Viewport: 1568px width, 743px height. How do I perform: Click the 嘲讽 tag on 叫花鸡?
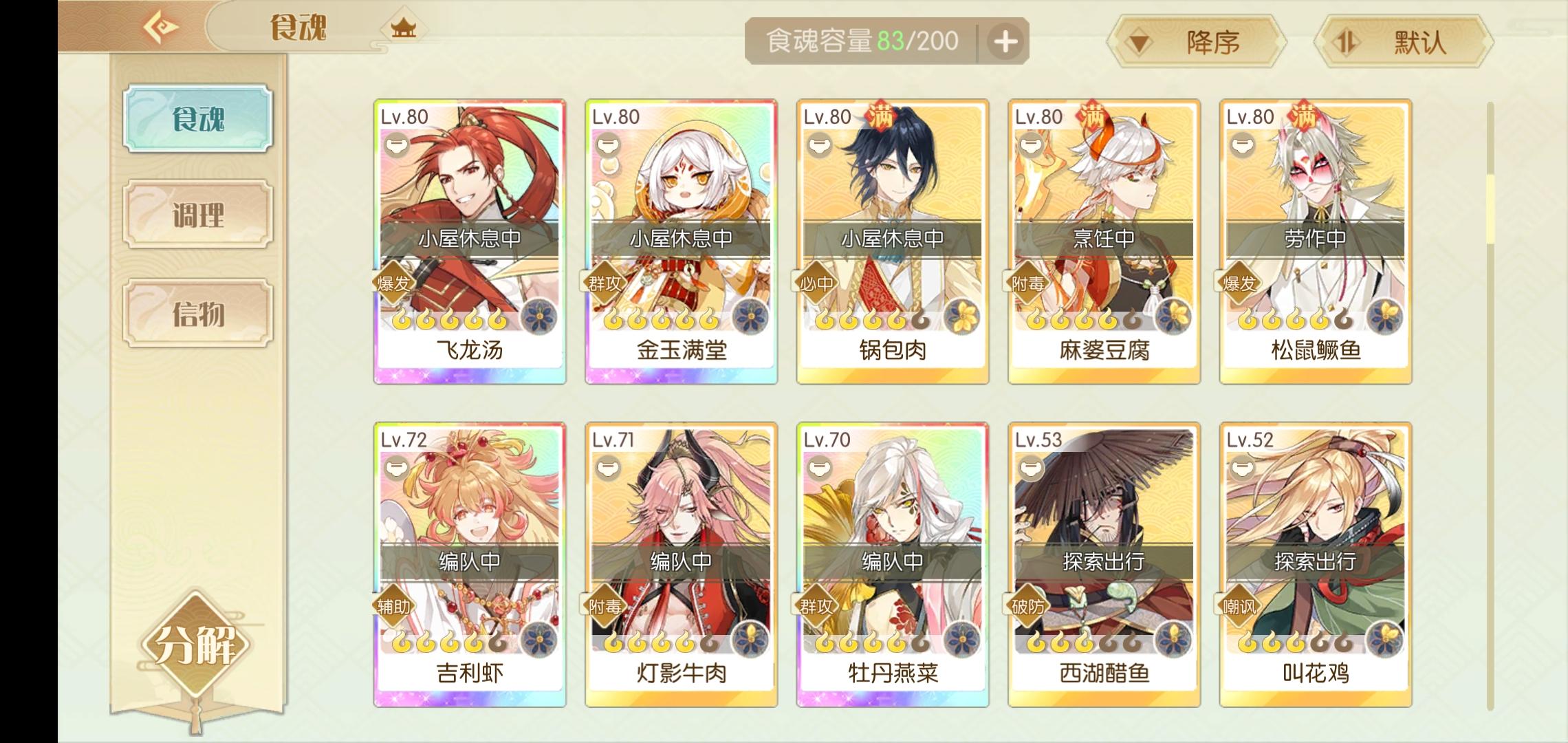[1240, 606]
